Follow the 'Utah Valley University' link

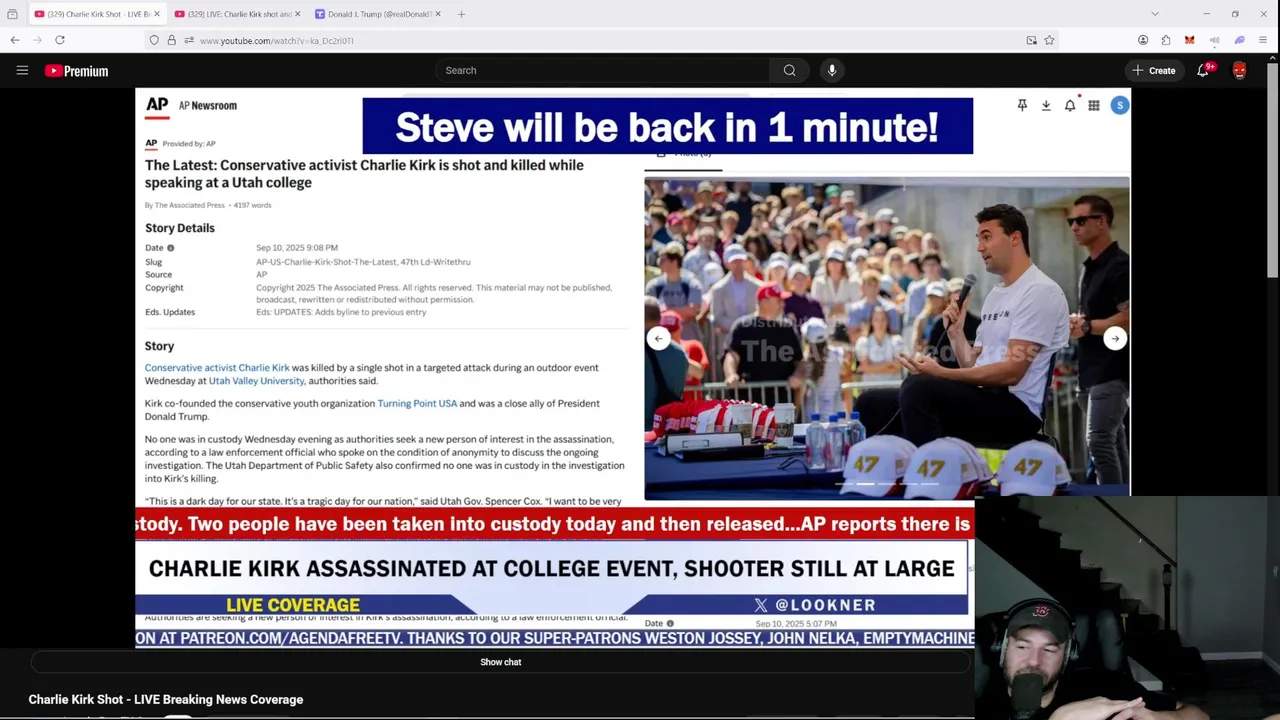point(256,381)
